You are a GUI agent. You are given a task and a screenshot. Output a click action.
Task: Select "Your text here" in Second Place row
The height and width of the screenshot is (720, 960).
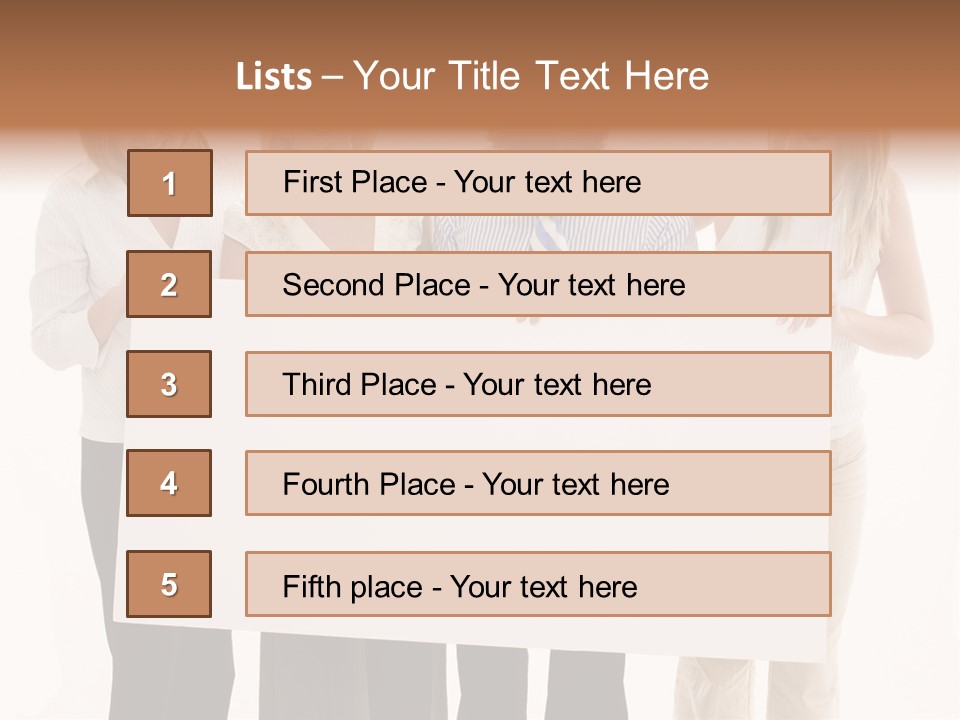(x=591, y=285)
